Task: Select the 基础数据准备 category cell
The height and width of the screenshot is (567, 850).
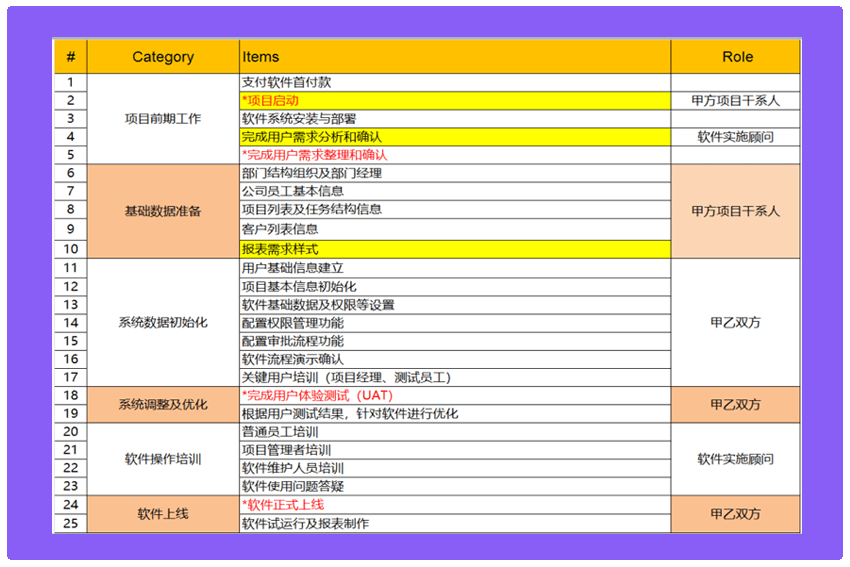Action: tap(163, 211)
